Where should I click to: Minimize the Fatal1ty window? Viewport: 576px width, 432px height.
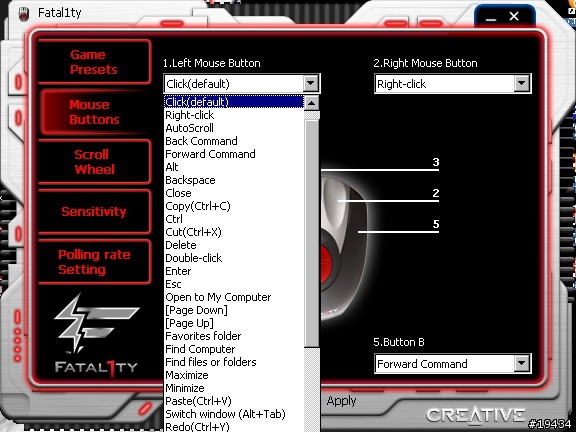491,17
